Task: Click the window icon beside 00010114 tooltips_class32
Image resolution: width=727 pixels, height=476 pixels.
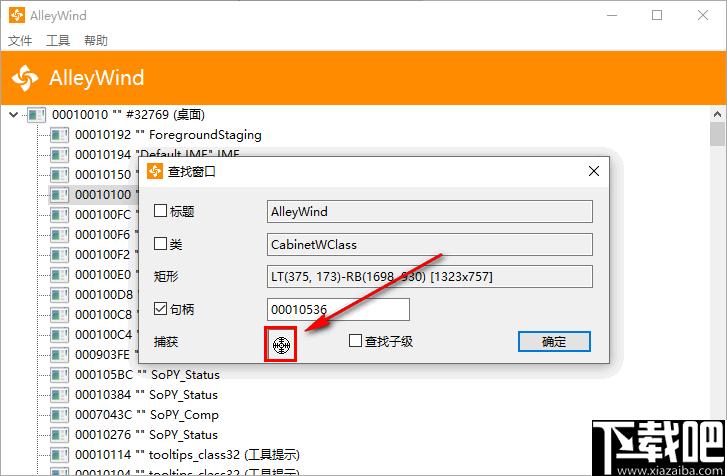Action: tap(59, 455)
